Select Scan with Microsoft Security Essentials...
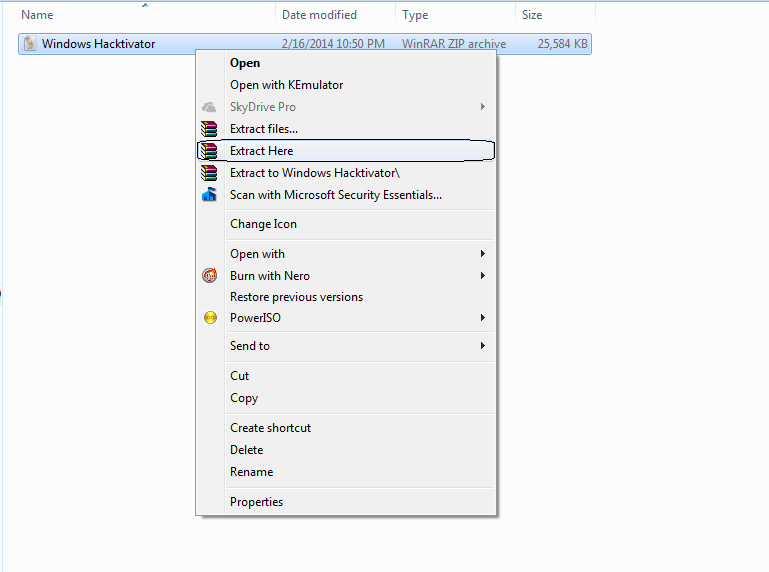Screen dimensions: 769x572 (346, 195)
